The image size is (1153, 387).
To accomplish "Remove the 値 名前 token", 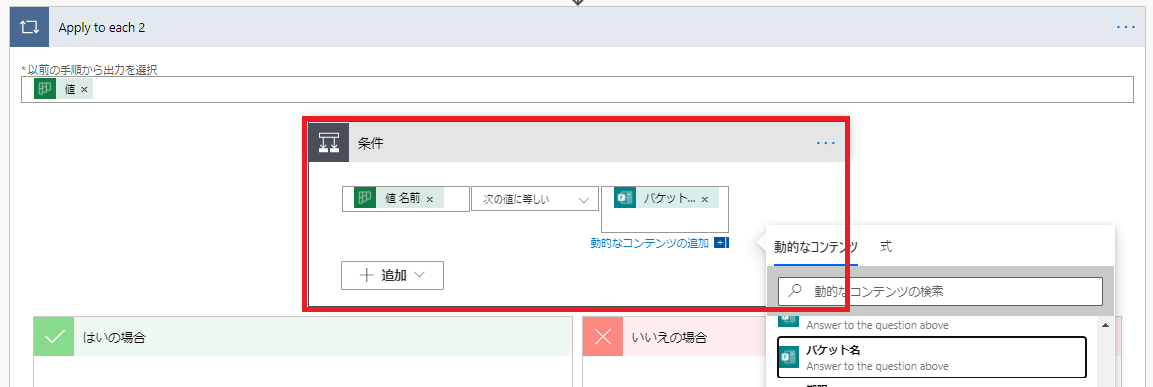I will pyautogui.click(x=430, y=199).
